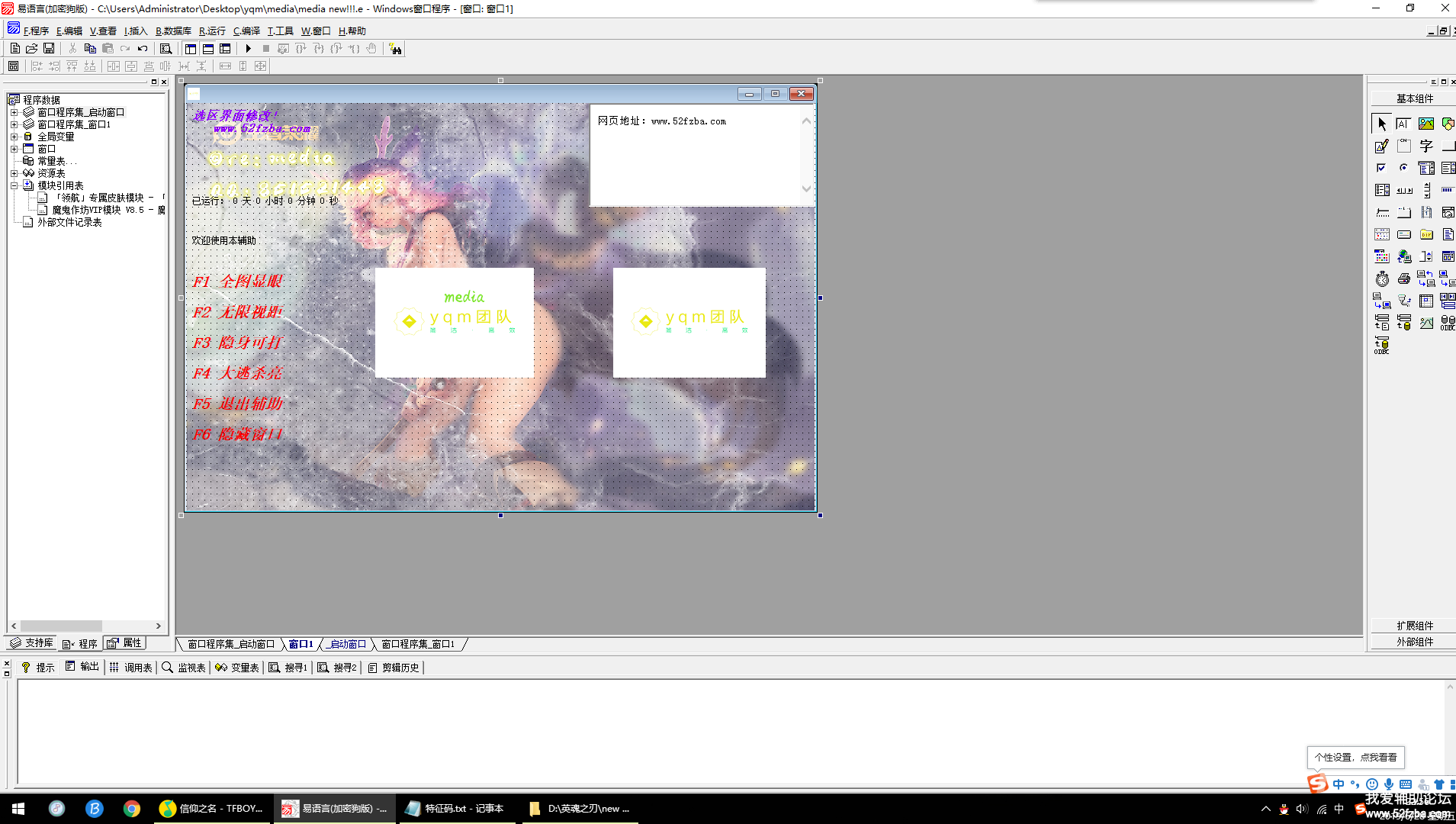Switch to the 提示 output tab
The width and height of the screenshot is (1456, 824).
point(38,668)
